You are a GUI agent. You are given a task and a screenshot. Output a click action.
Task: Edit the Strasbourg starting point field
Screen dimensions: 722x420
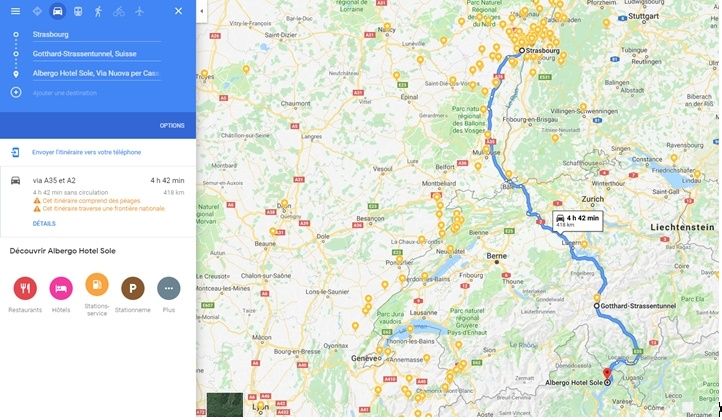[97, 35]
